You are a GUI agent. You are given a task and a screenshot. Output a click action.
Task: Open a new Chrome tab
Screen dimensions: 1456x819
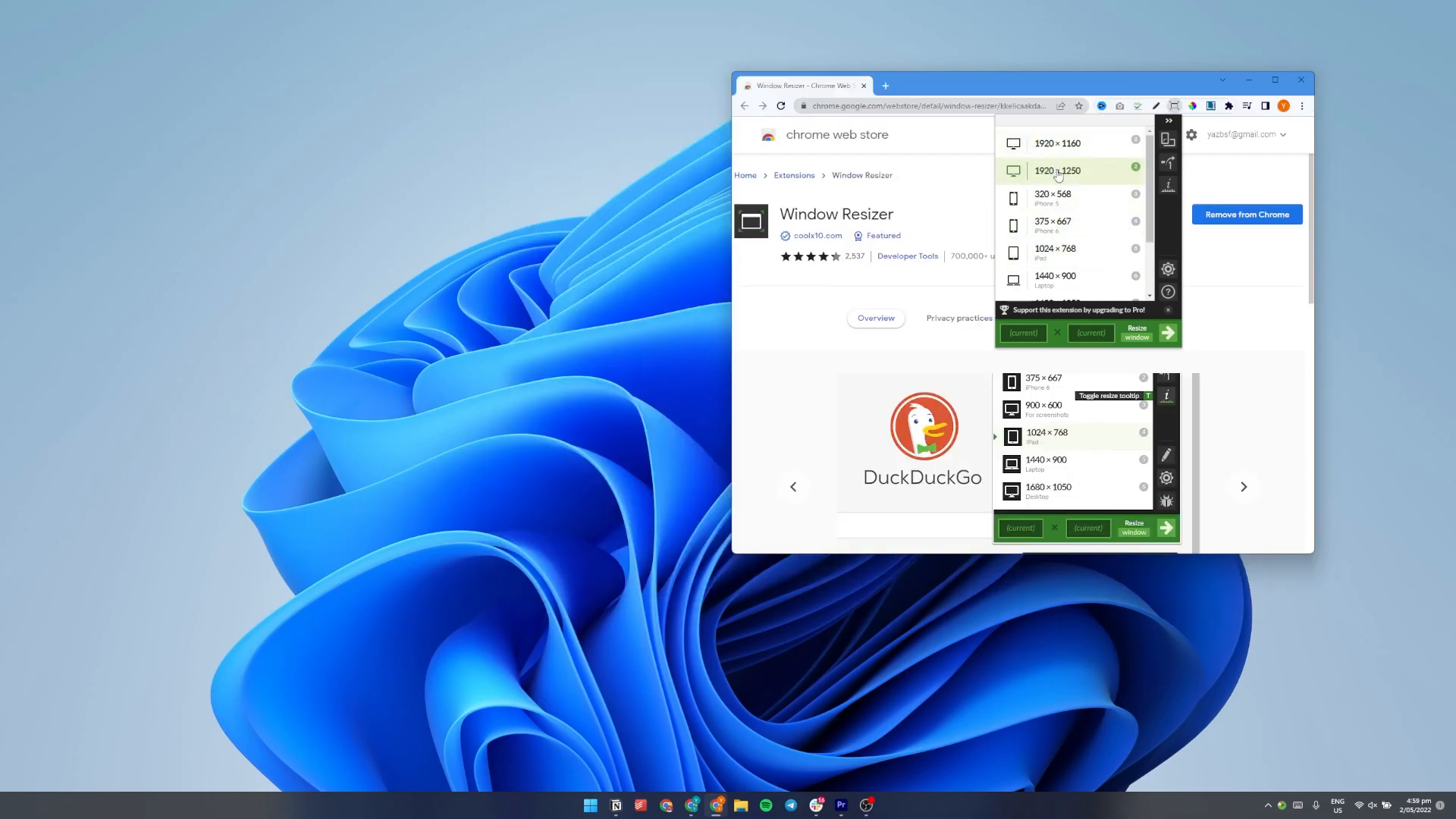coord(885,86)
